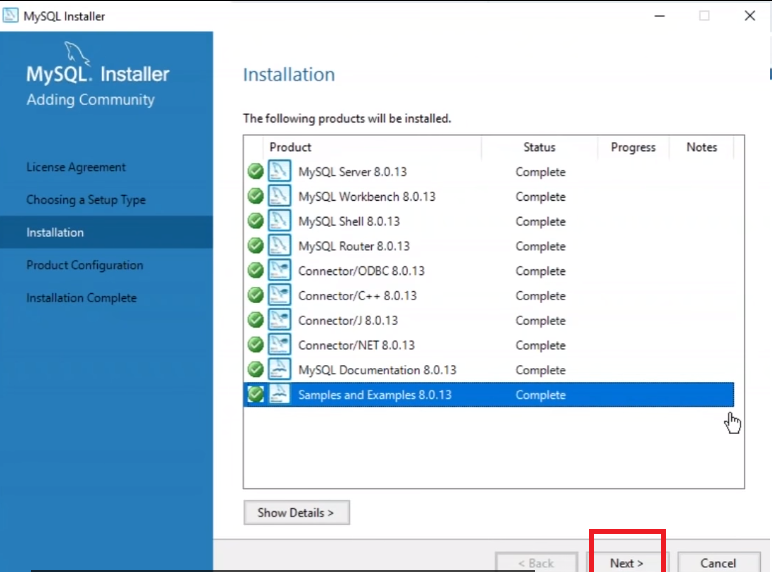Select the Installation Complete step in sidebar
The width and height of the screenshot is (772, 572).
(x=81, y=298)
